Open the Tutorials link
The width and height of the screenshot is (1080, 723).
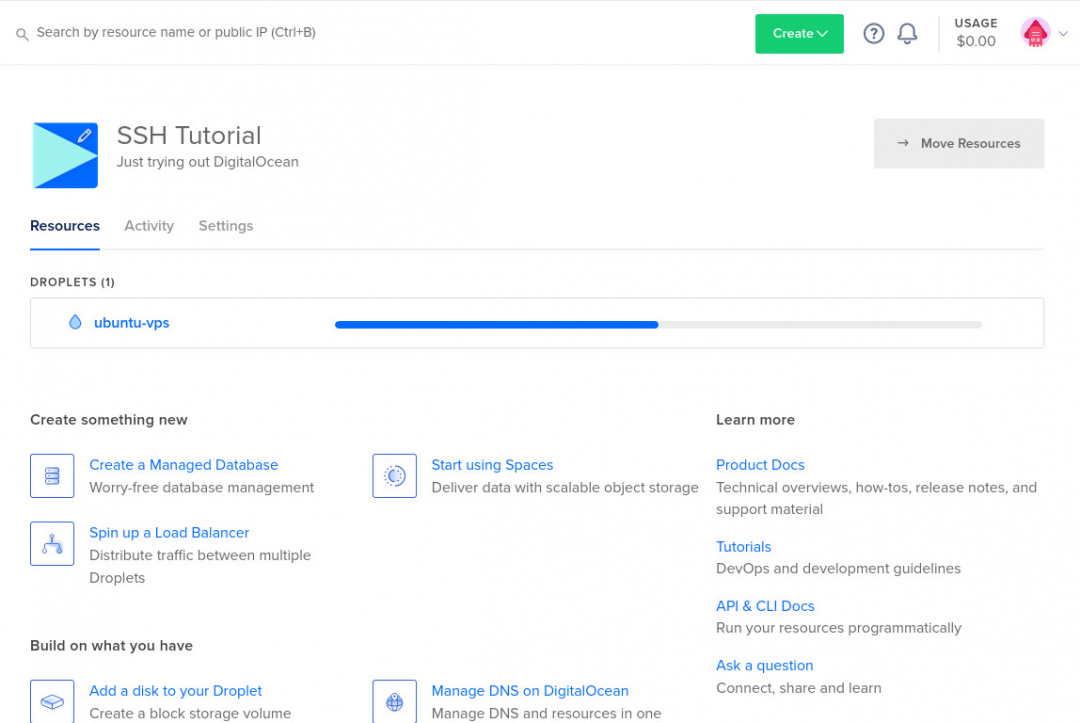(x=743, y=547)
